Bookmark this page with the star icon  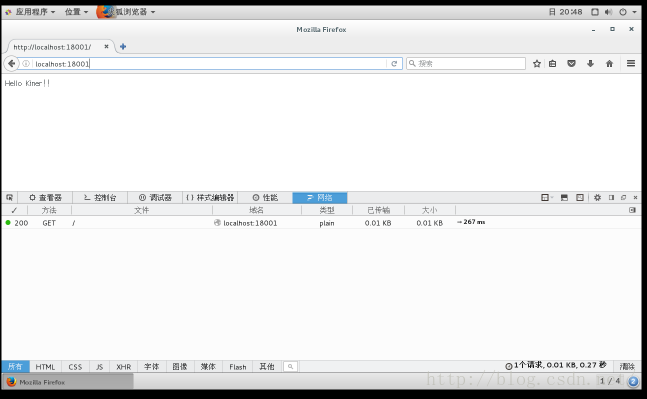(536, 64)
